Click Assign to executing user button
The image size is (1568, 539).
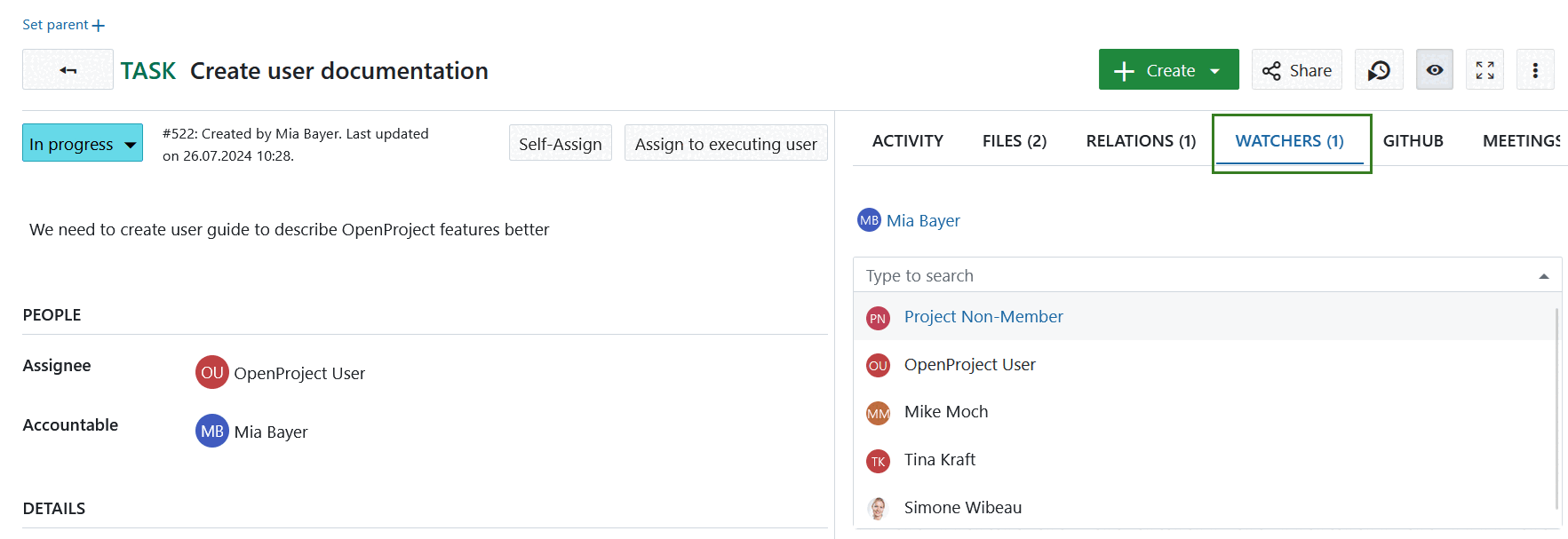(x=725, y=144)
